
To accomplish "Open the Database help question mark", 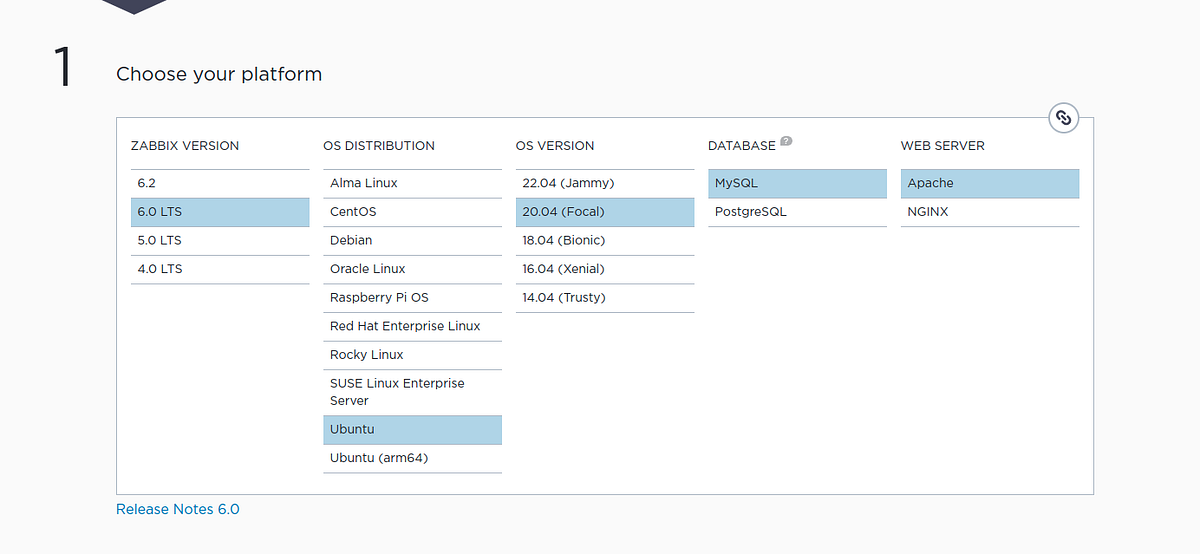I will 786,141.
